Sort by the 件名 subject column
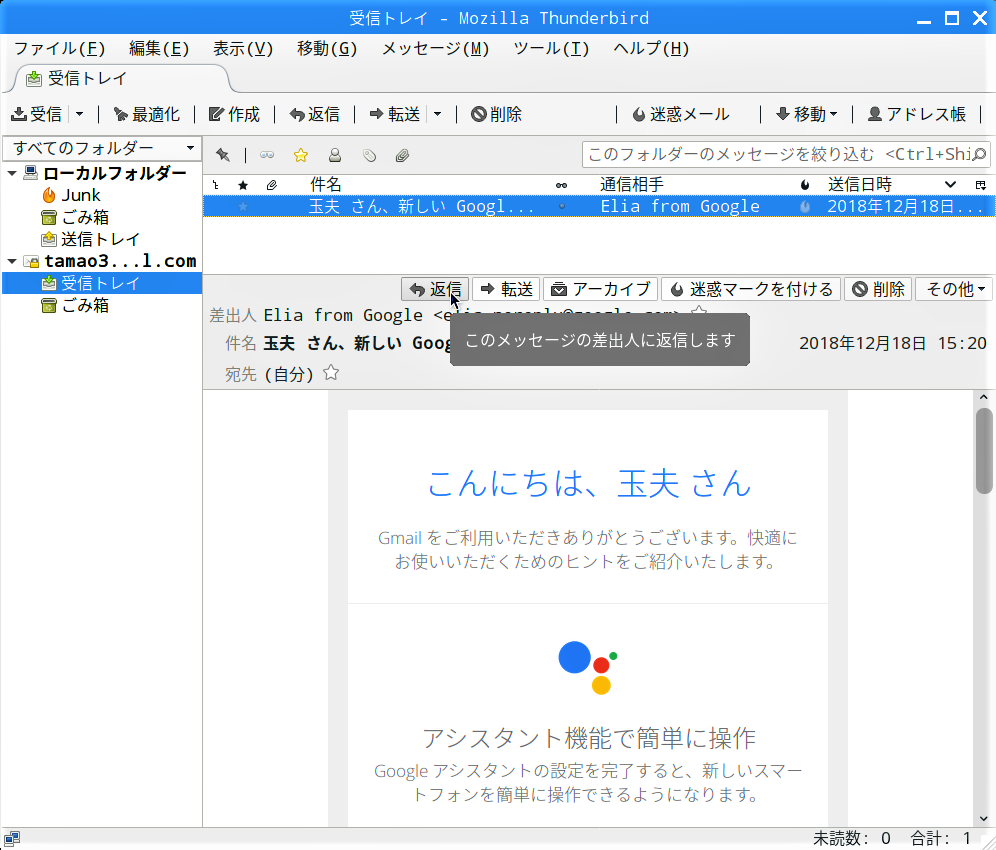The image size is (996, 850). 325,185
